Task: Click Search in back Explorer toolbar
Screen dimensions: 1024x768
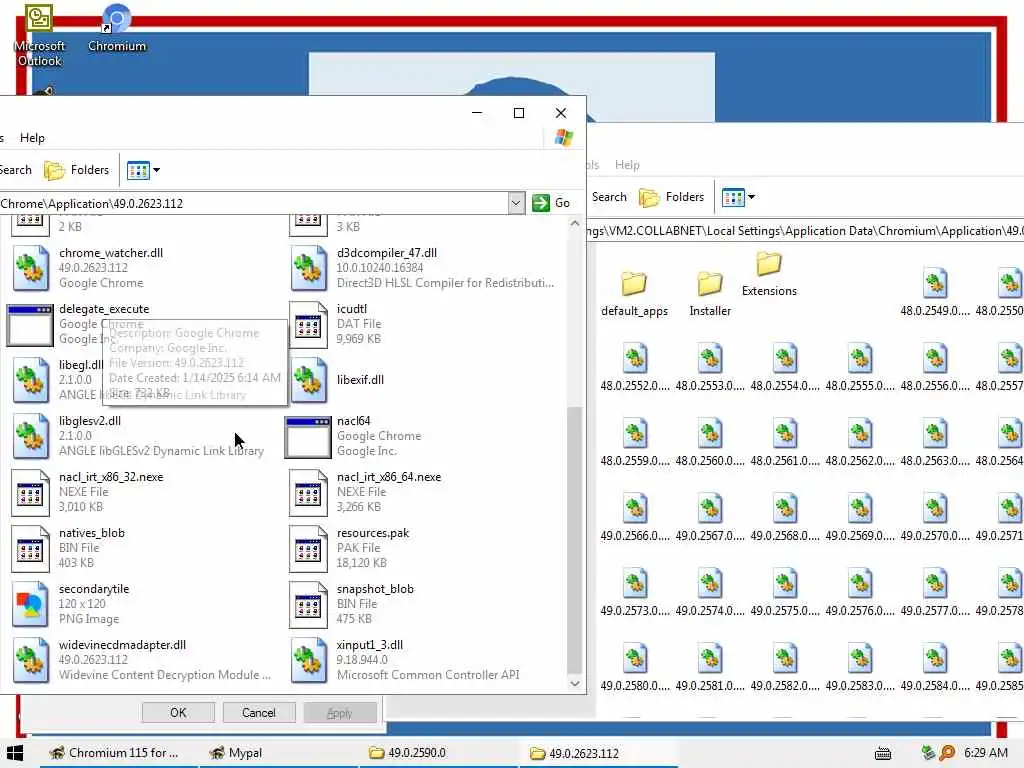Action: click(x=609, y=197)
